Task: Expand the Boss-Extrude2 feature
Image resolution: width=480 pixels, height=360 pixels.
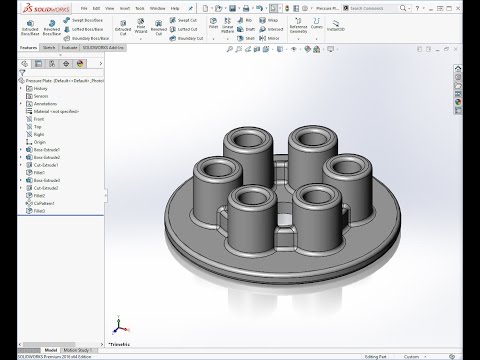Action: 21,157
